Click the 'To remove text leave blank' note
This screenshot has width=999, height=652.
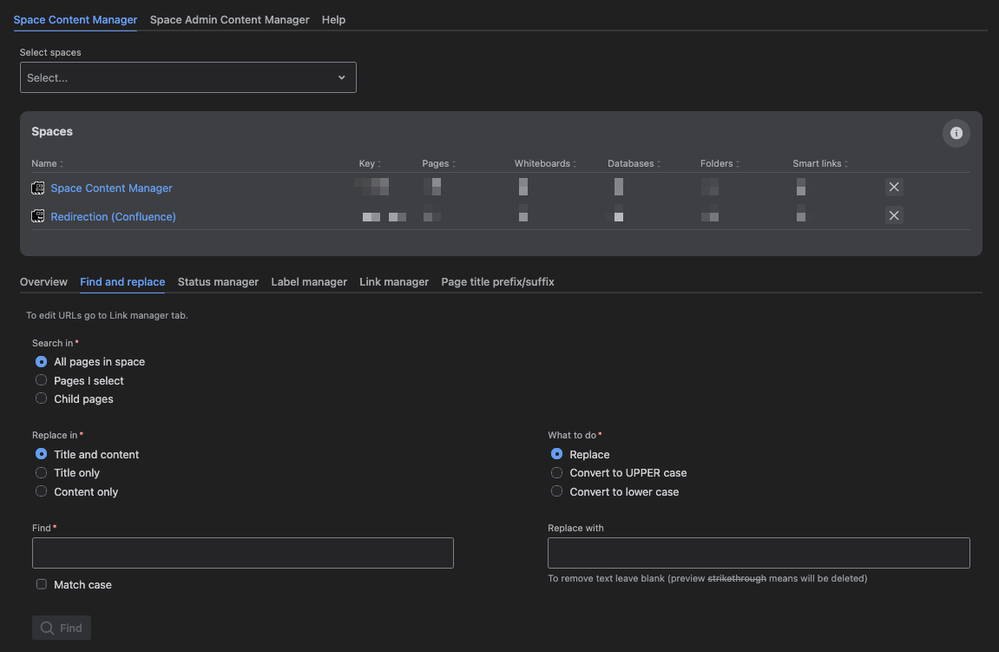[707, 579]
